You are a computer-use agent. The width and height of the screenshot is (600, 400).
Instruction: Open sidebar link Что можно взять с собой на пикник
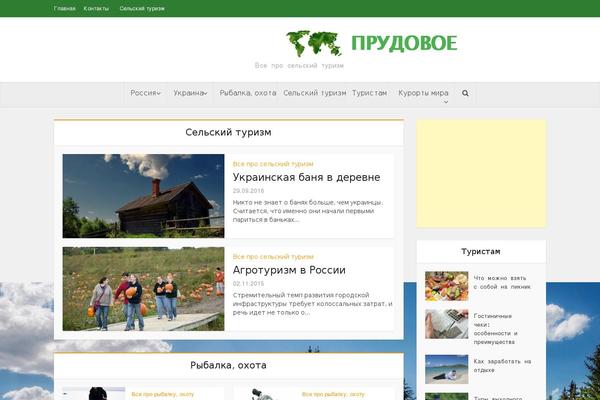point(502,282)
